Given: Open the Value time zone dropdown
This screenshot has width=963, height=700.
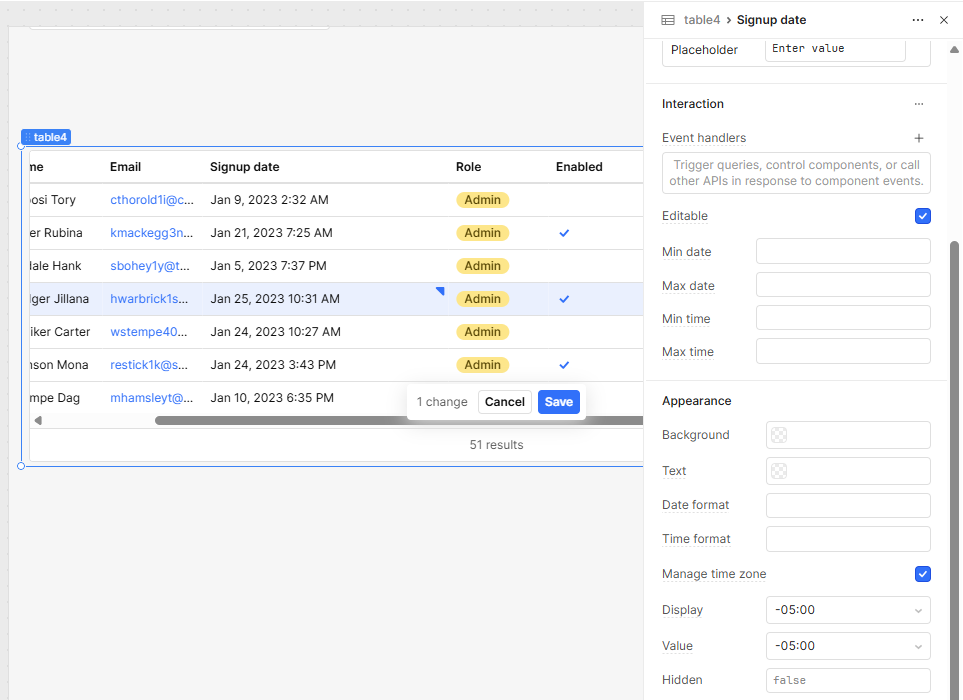Looking at the screenshot, I should pos(848,646).
